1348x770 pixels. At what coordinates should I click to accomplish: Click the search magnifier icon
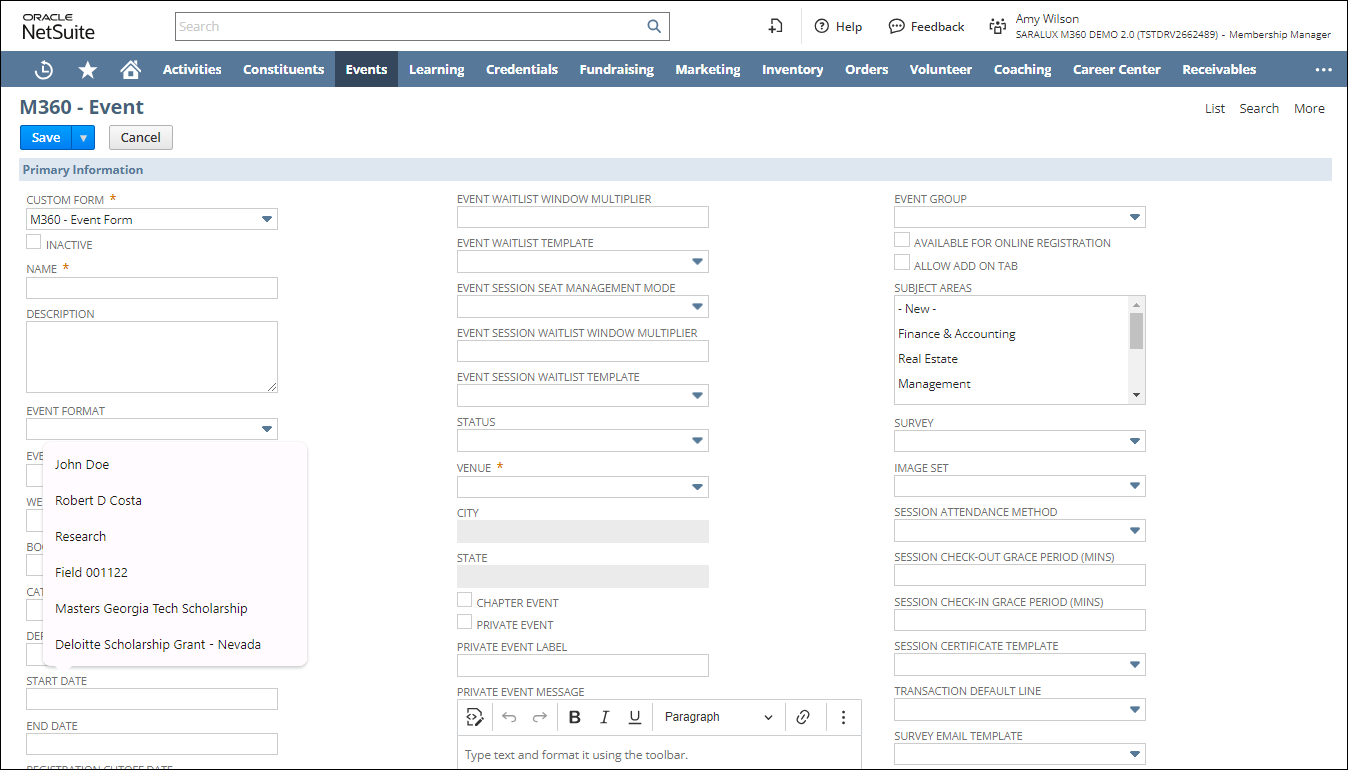(654, 27)
